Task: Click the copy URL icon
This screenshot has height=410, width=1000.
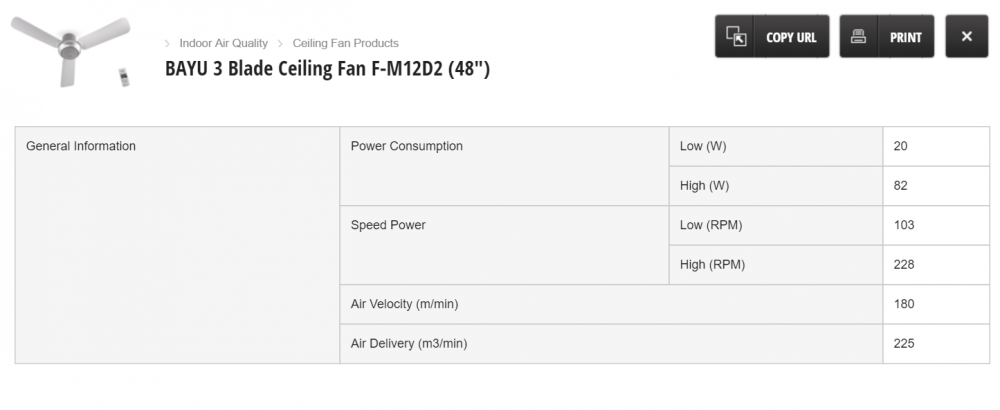Action: click(x=736, y=37)
